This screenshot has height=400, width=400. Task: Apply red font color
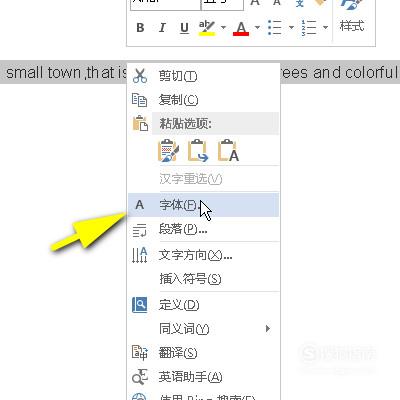tap(241, 29)
